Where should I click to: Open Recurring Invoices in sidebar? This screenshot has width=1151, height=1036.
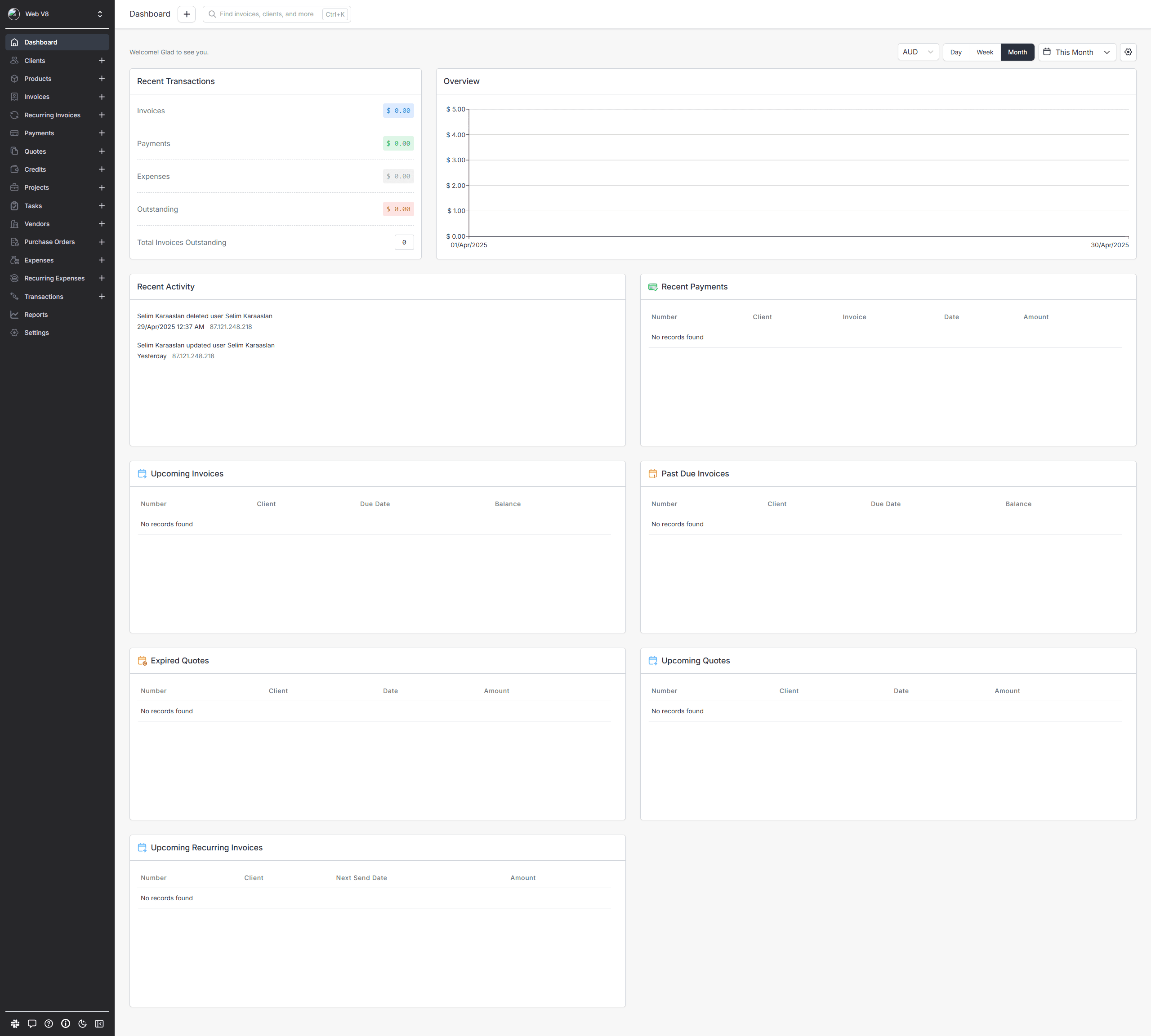(52, 115)
